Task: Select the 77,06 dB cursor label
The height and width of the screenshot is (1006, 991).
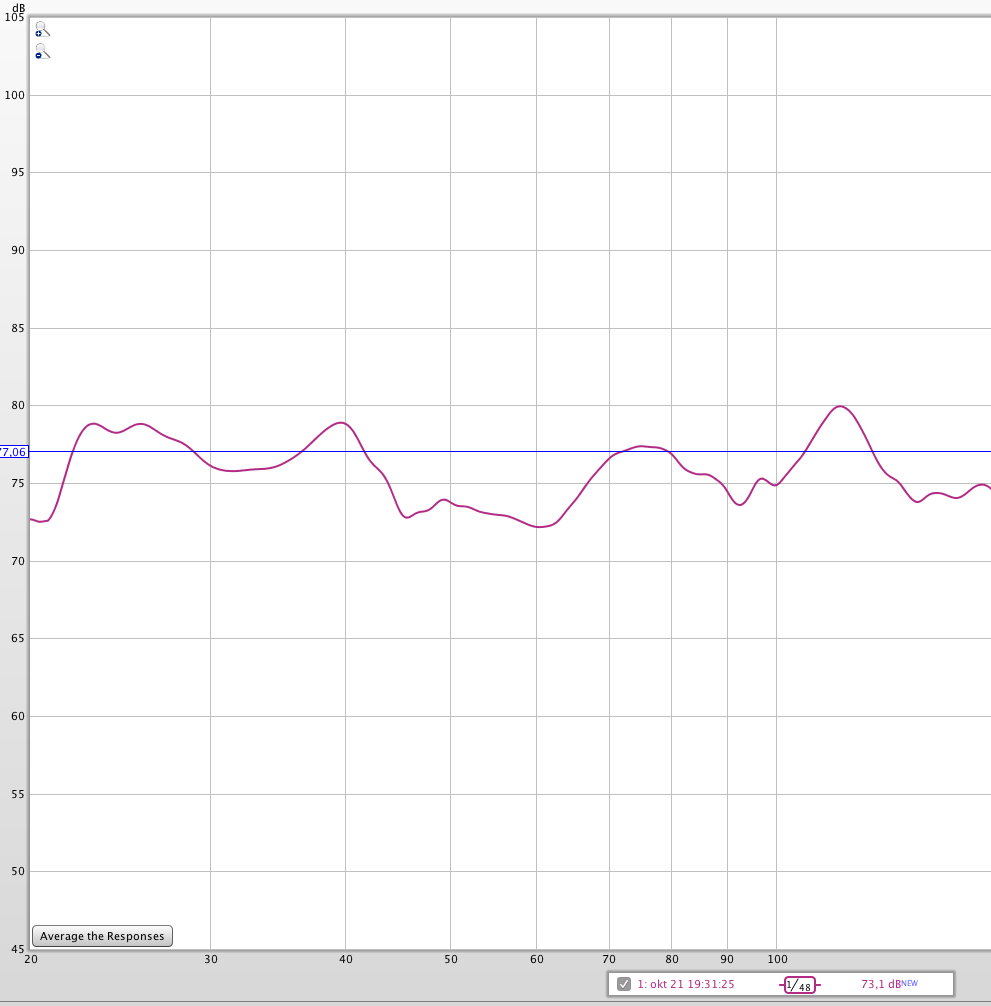Action: pyautogui.click(x=13, y=452)
